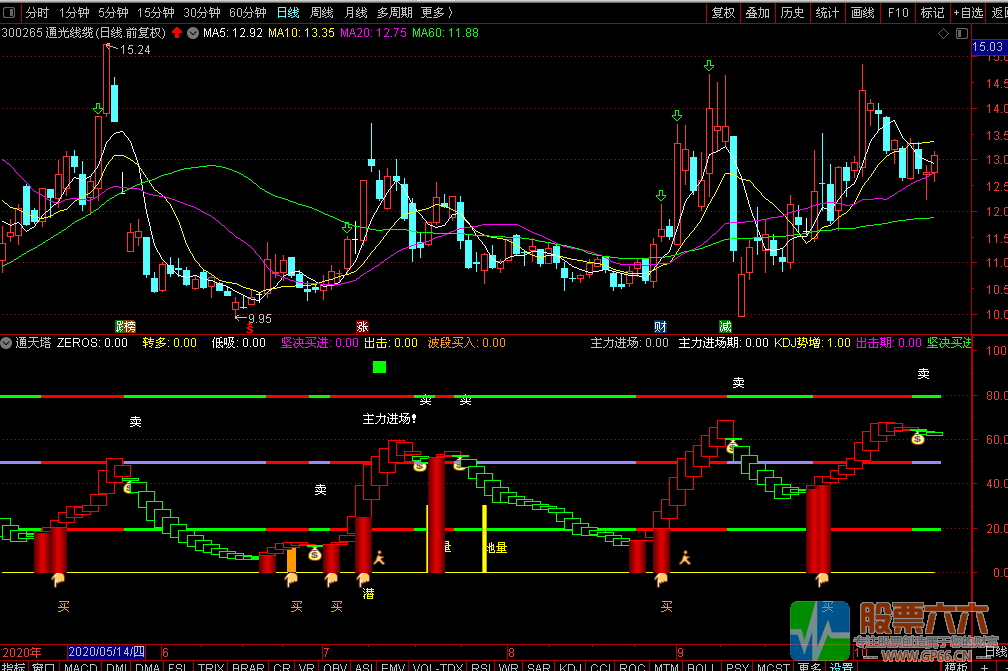Click the 跌榜 info marker
The image size is (1008, 671).
click(x=125, y=327)
